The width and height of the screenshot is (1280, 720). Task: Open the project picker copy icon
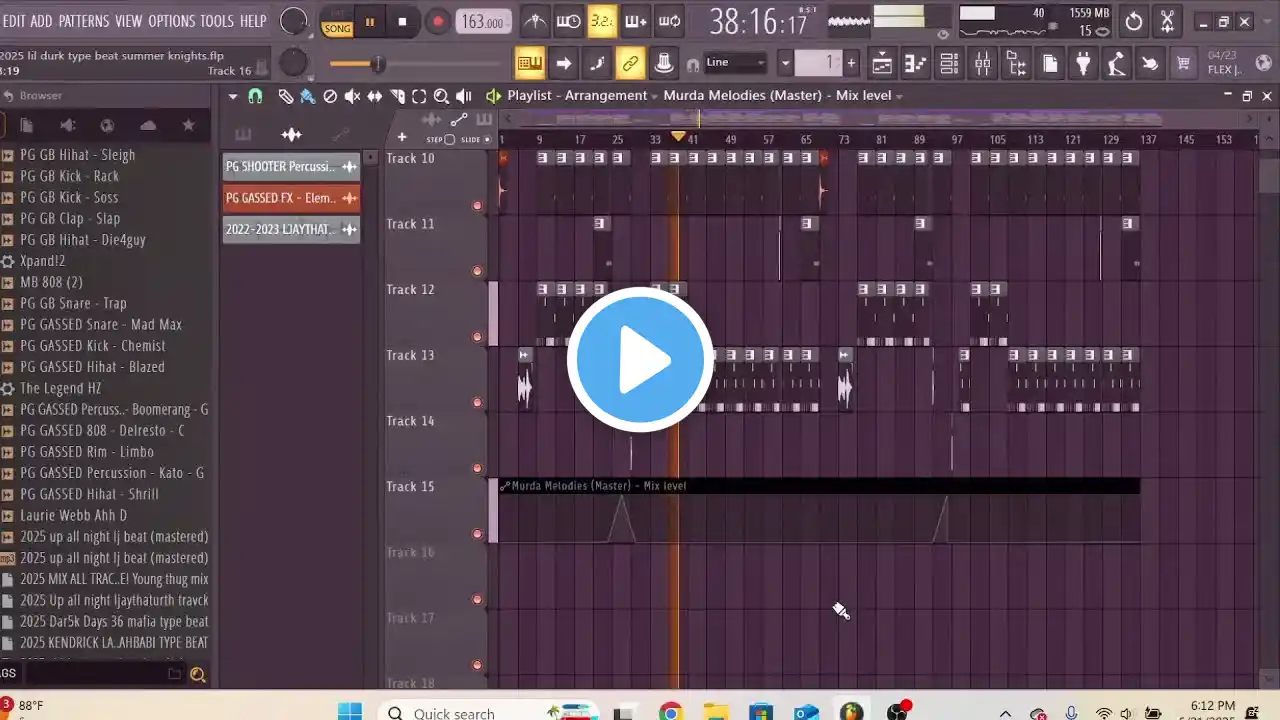pos(1050,64)
